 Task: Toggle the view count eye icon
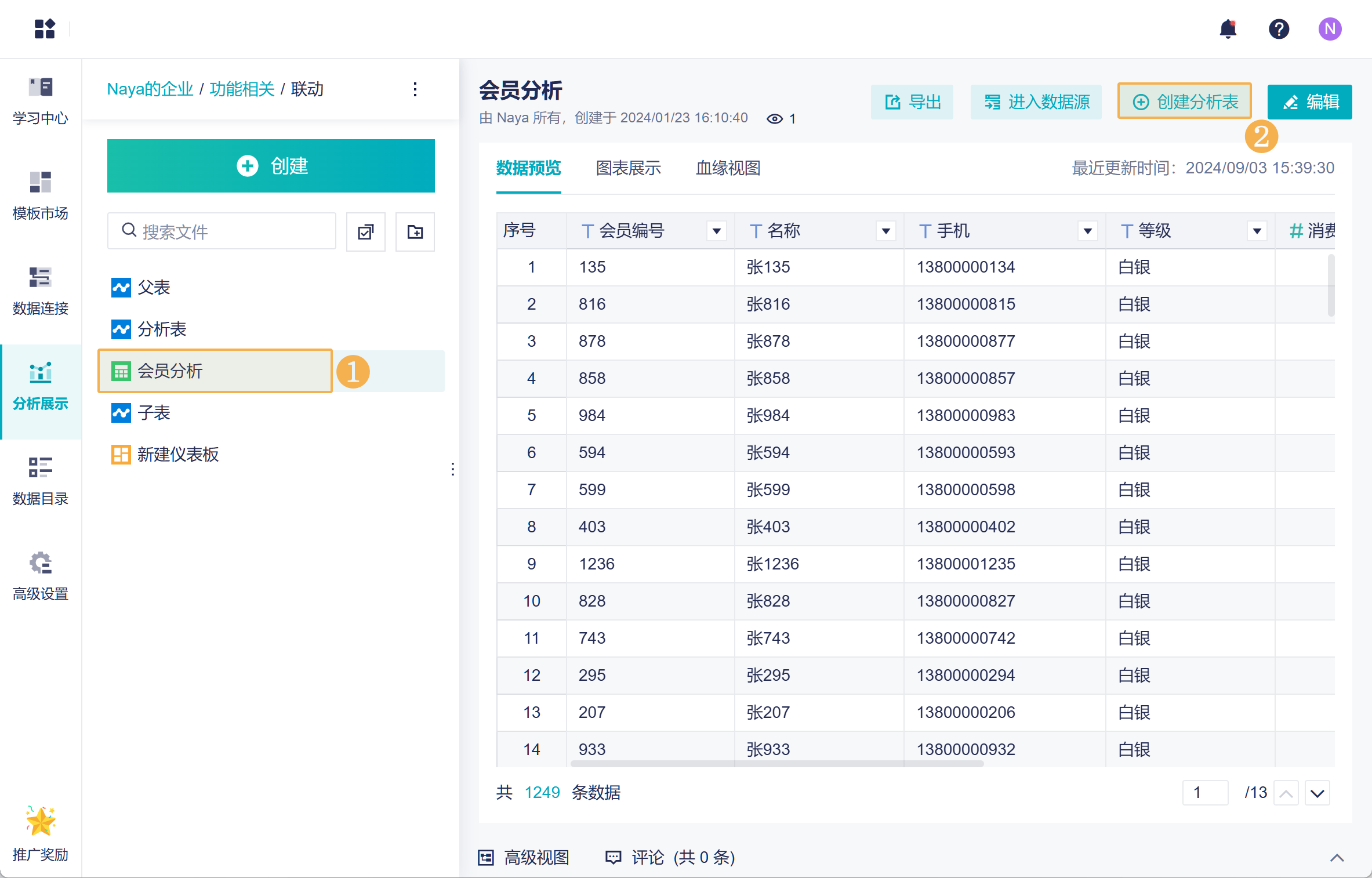pos(774,119)
